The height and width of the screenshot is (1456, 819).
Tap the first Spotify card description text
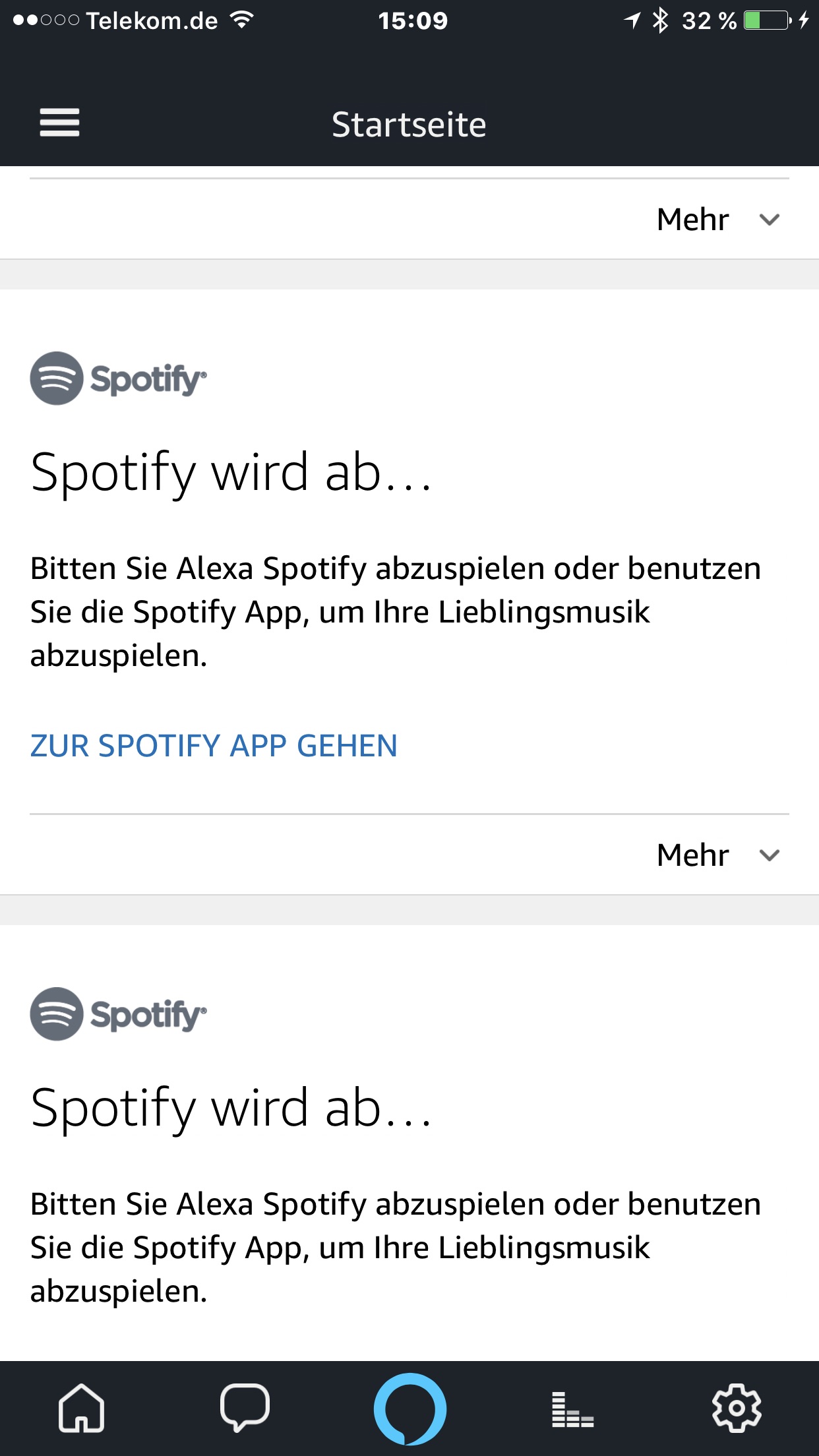(396, 612)
